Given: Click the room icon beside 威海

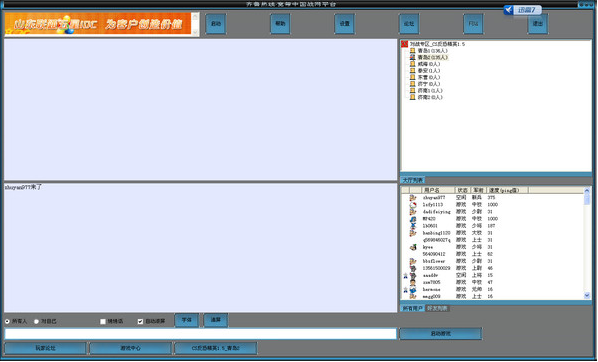Looking at the screenshot, I should (x=412, y=64).
